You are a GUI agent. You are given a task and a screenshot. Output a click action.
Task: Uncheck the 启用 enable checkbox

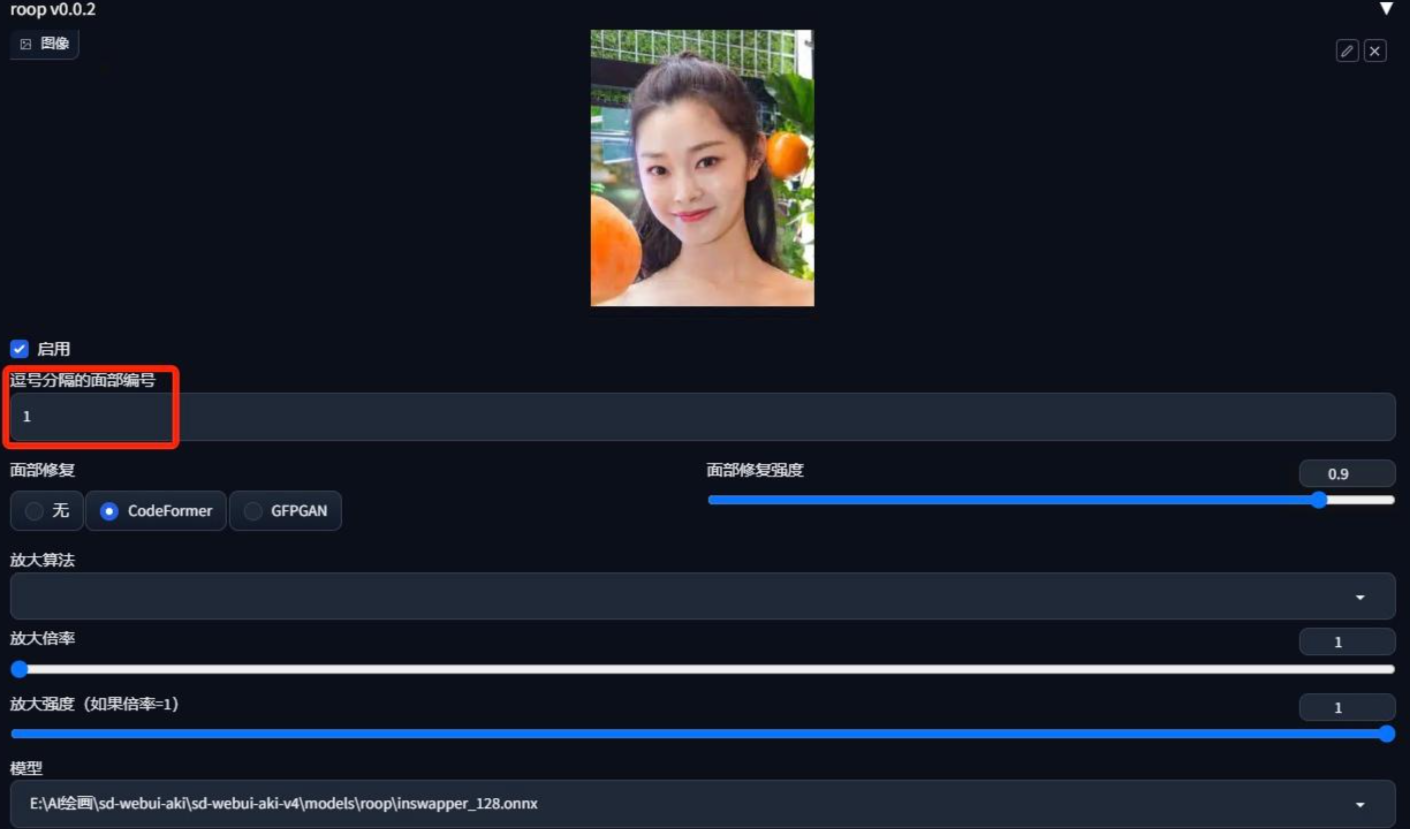(19, 349)
